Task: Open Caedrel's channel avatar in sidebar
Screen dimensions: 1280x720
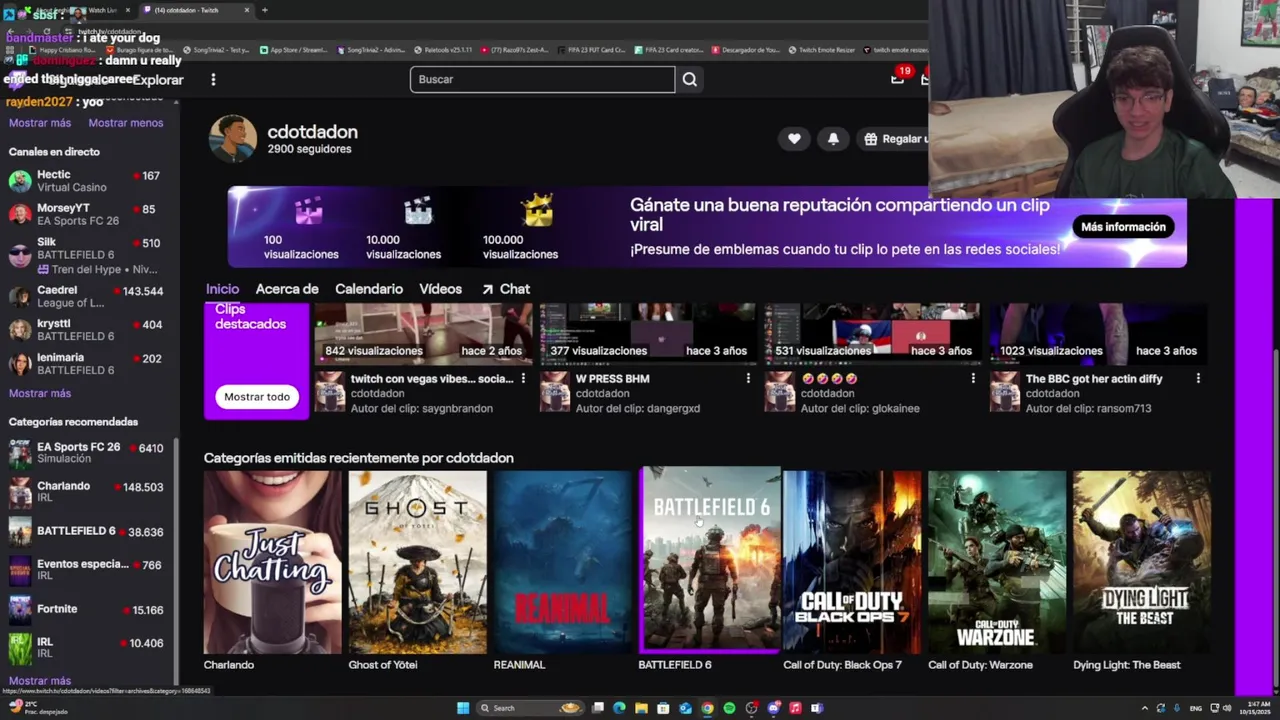Action: tap(20, 297)
